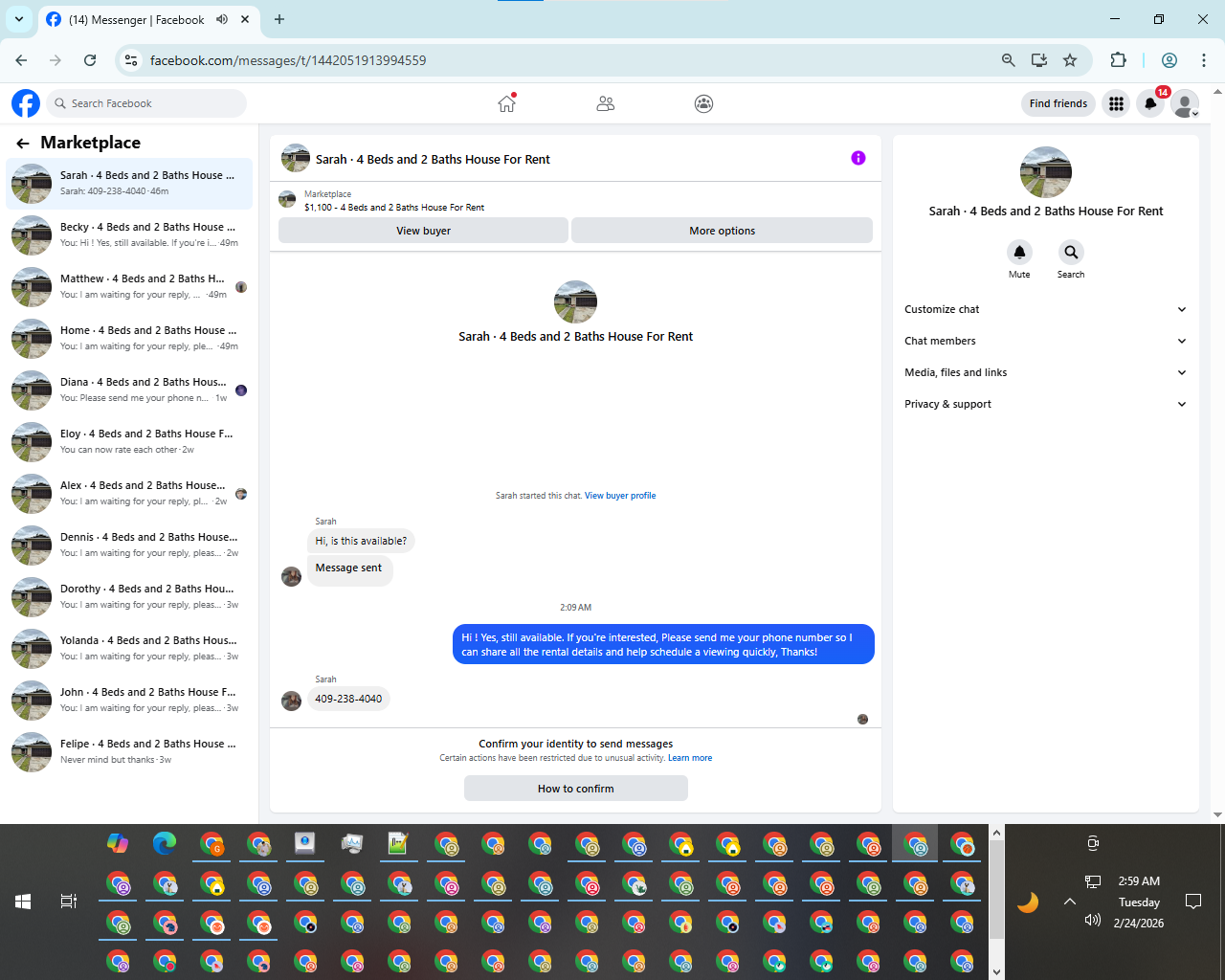The width and height of the screenshot is (1225, 980).
Task: Open the Chrome Extensions puzzle icon
Action: [1118, 60]
